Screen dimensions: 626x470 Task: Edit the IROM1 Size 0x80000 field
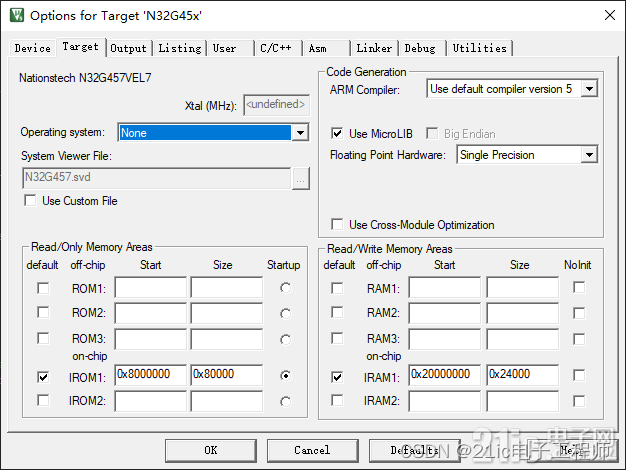(227, 375)
